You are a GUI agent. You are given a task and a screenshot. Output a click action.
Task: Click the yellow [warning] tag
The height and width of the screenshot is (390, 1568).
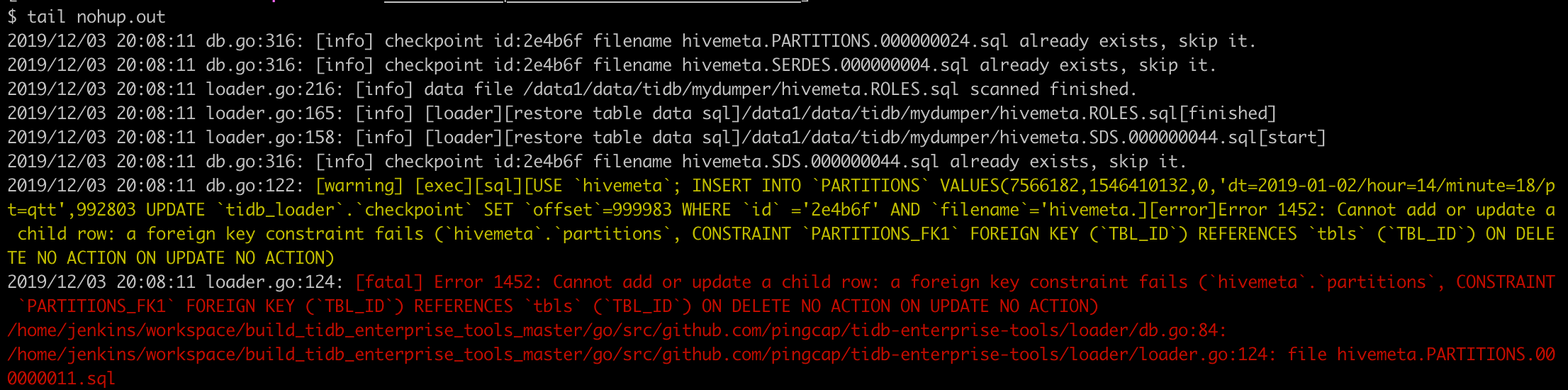point(359,186)
